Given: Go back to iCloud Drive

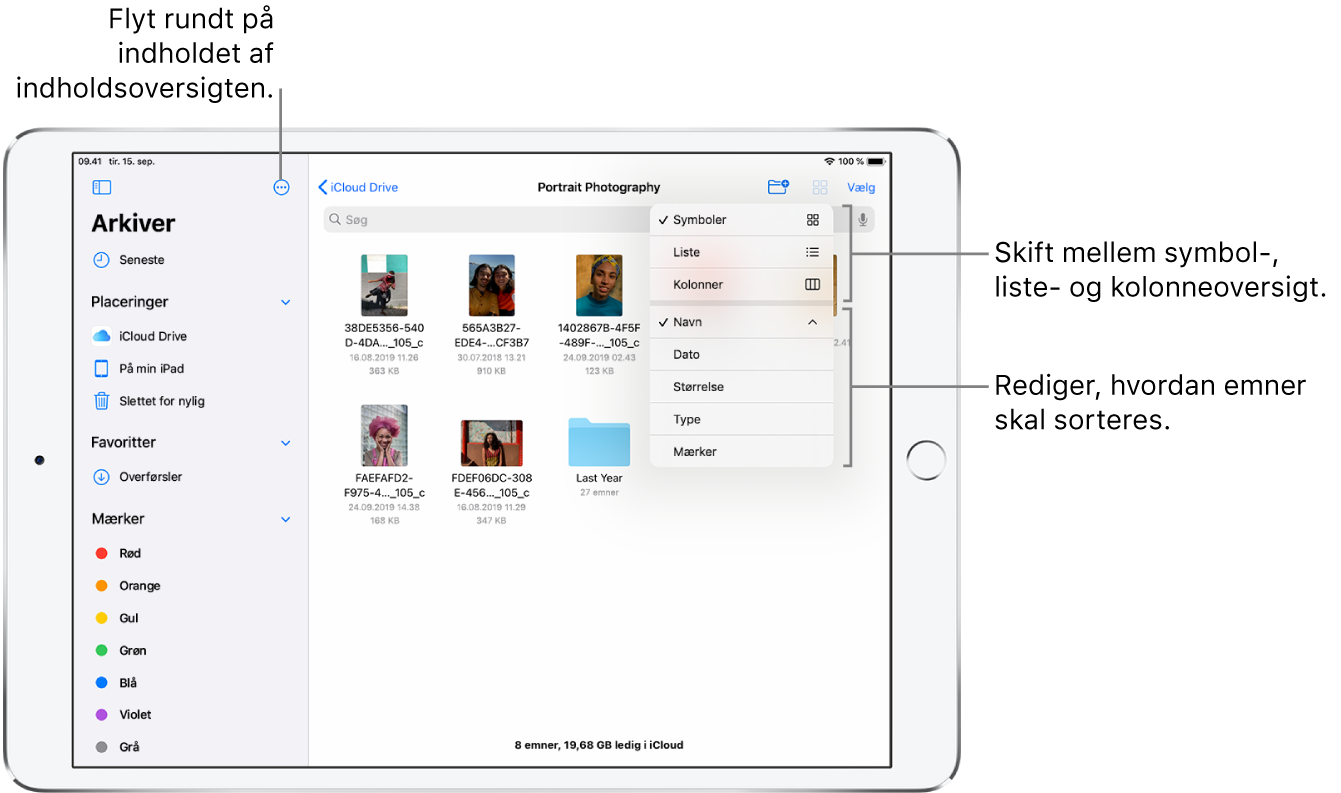Looking at the screenshot, I should tap(358, 187).
